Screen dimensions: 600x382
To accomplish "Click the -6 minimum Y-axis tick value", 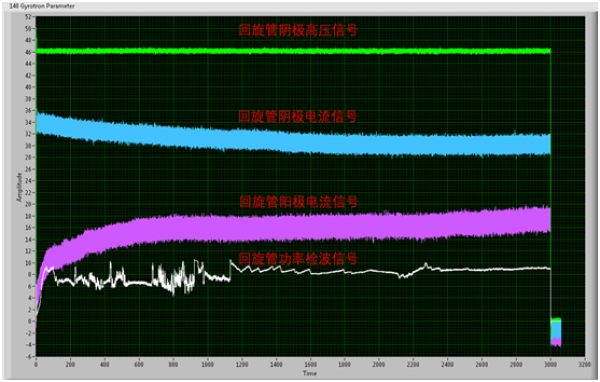I will (28, 356).
